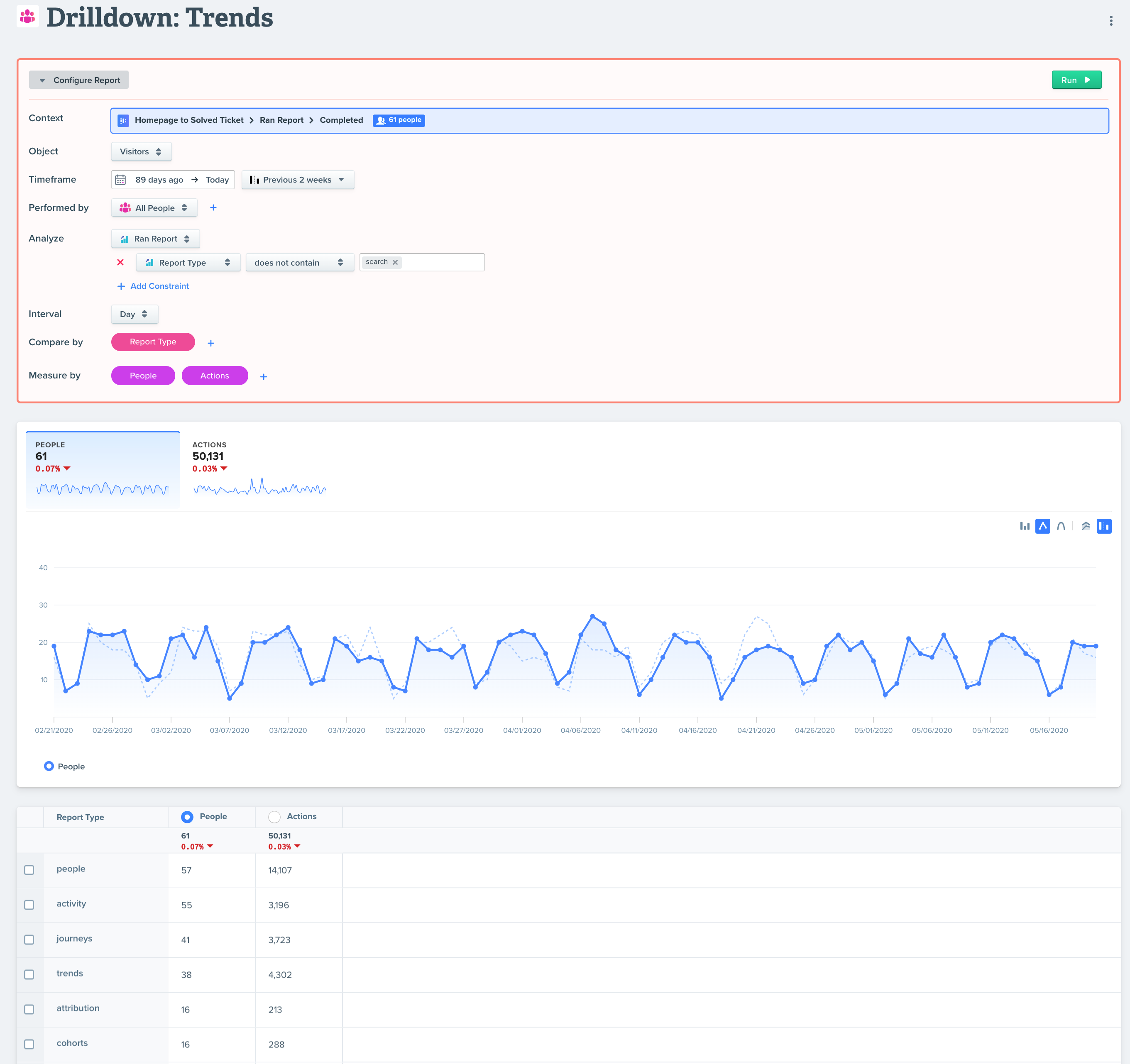Toggle previous period comparison chart icon
Image resolution: width=1130 pixels, height=1064 pixels.
(1104, 526)
